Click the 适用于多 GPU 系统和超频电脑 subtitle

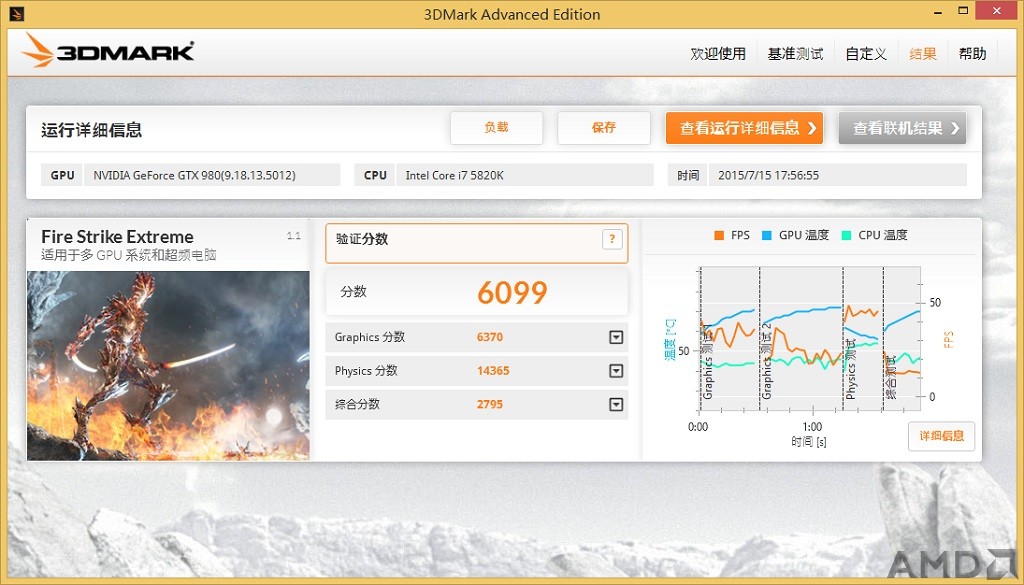(129, 255)
